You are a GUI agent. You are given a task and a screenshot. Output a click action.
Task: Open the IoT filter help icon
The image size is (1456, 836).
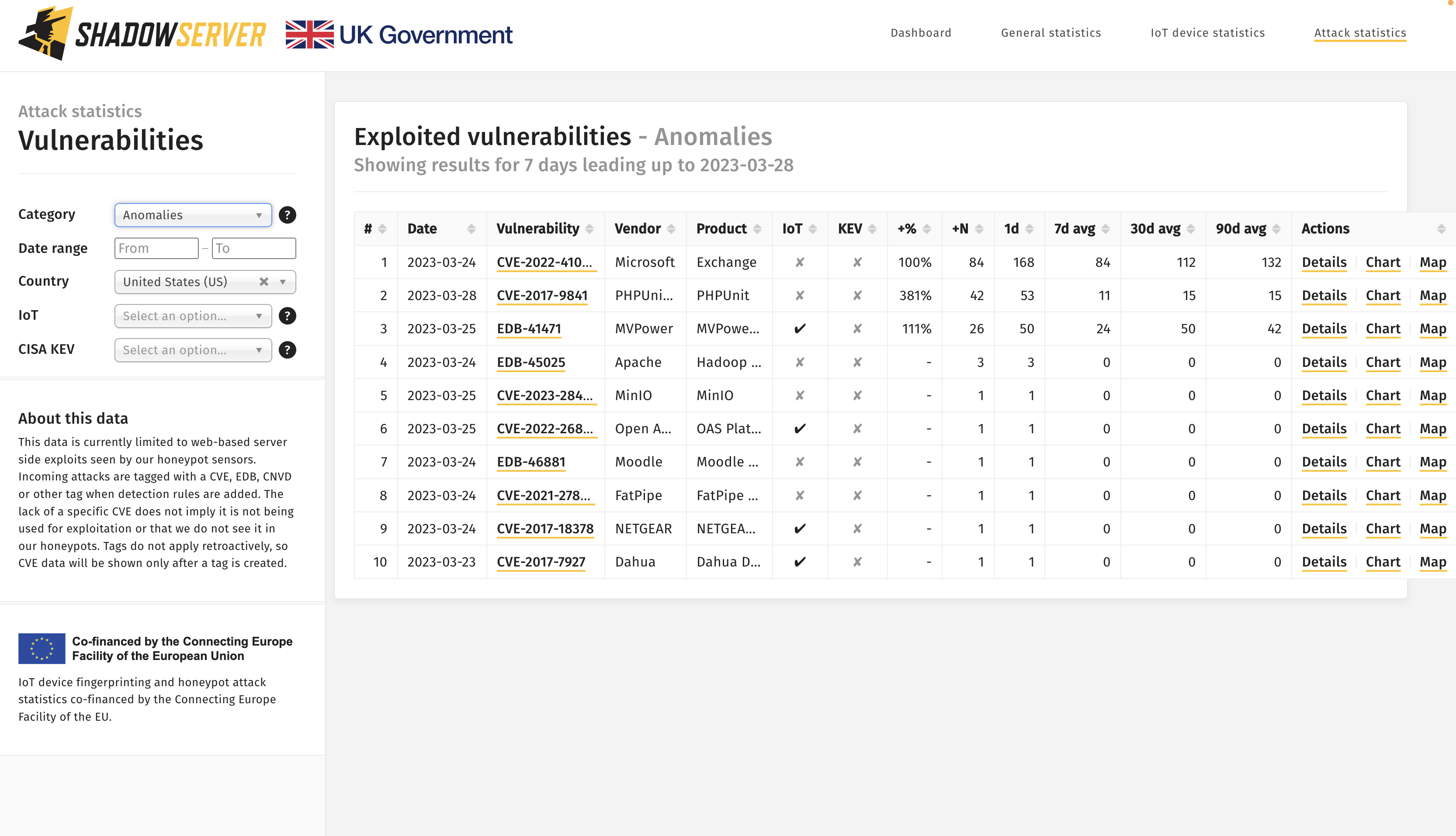tap(287, 316)
